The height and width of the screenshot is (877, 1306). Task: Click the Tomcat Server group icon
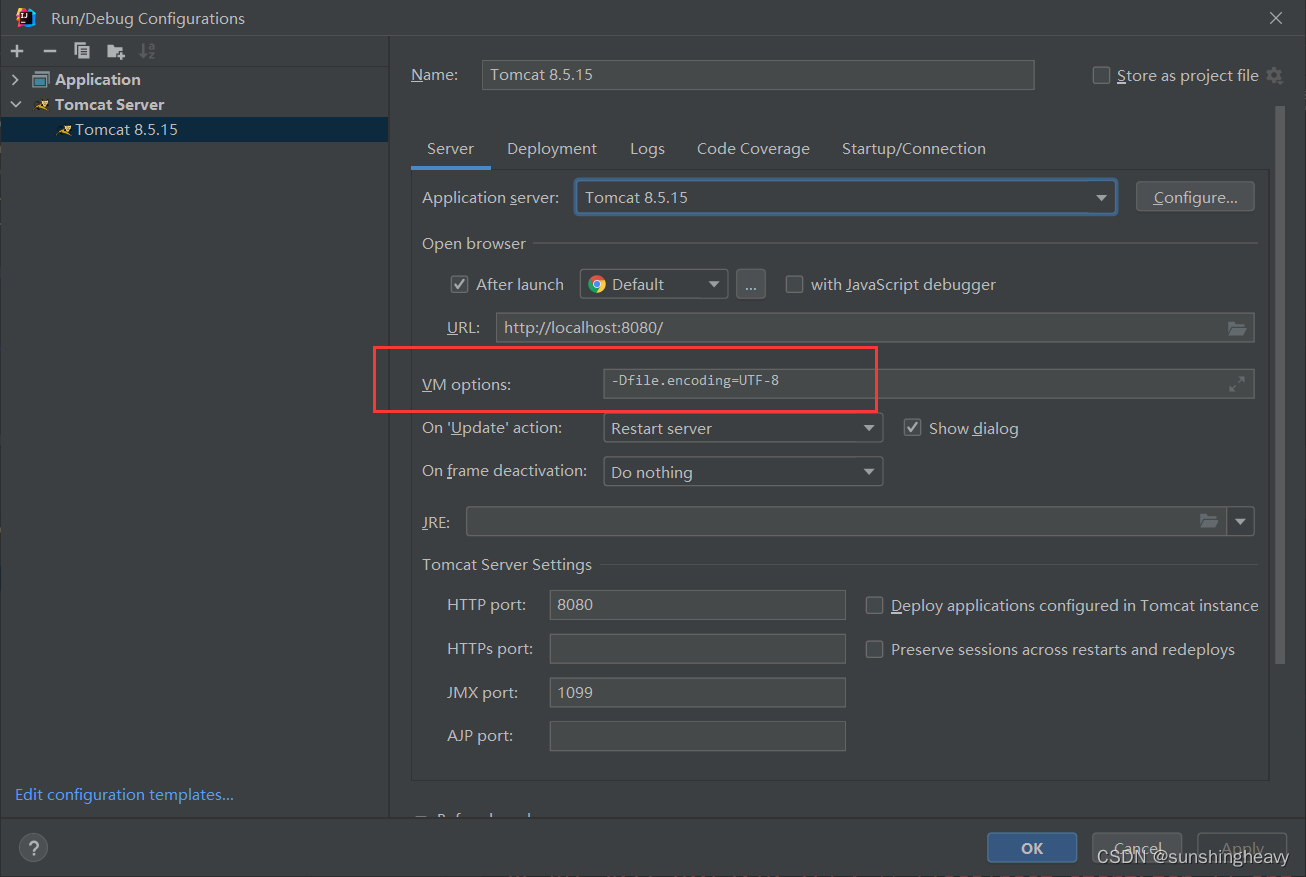[x=41, y=104]
